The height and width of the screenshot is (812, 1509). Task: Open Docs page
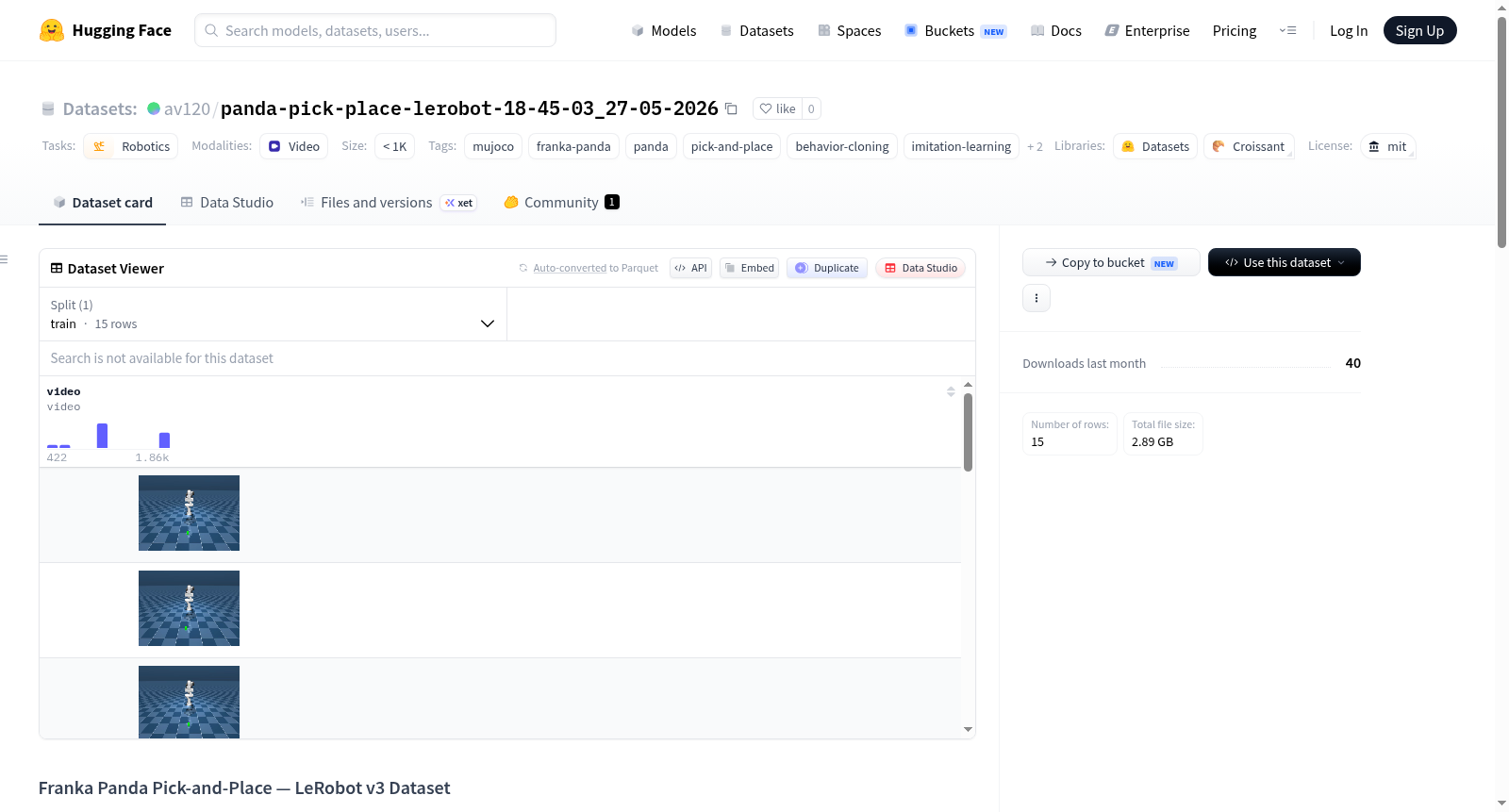point(1056,30)
